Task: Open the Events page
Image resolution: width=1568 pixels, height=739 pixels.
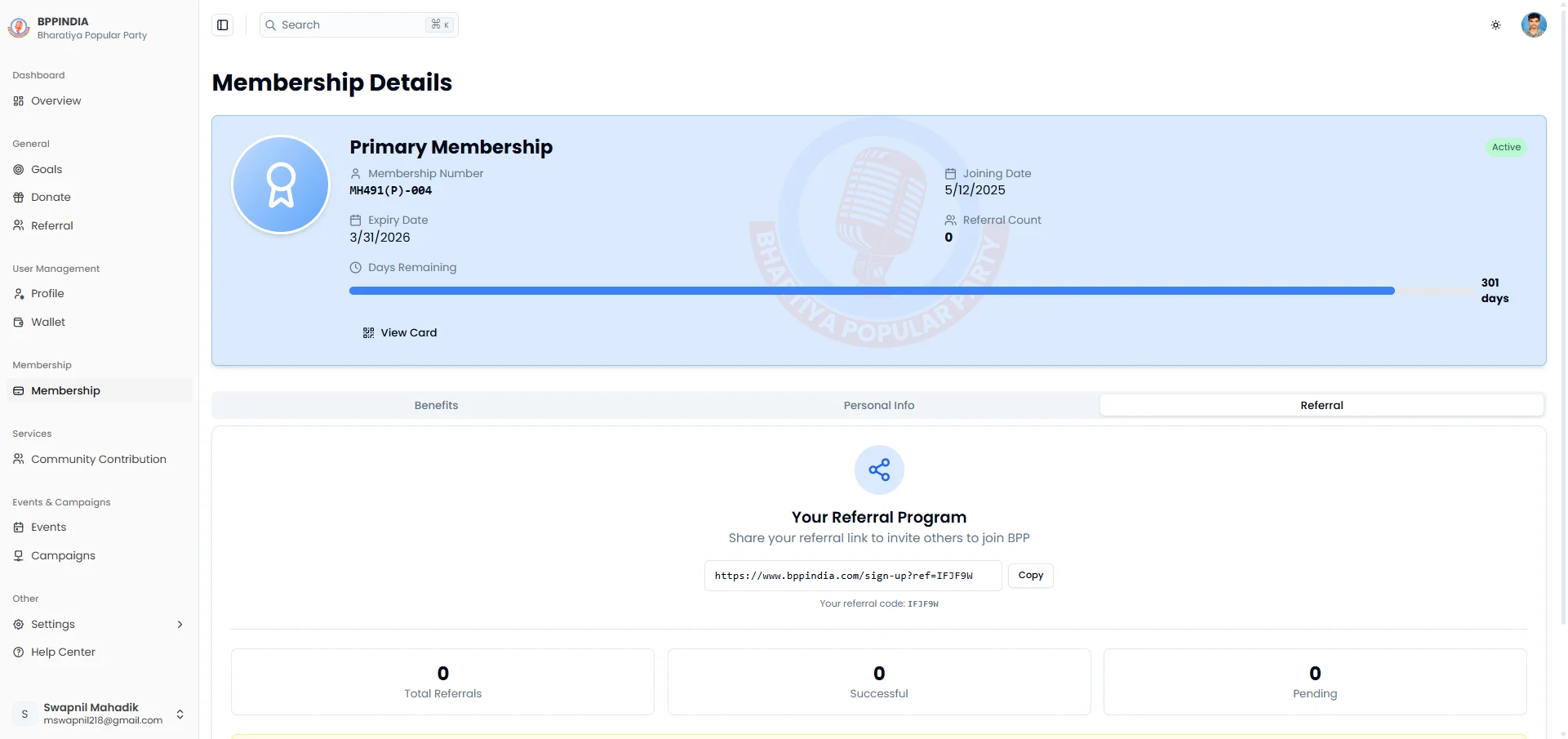Action: tap(100, 528)
